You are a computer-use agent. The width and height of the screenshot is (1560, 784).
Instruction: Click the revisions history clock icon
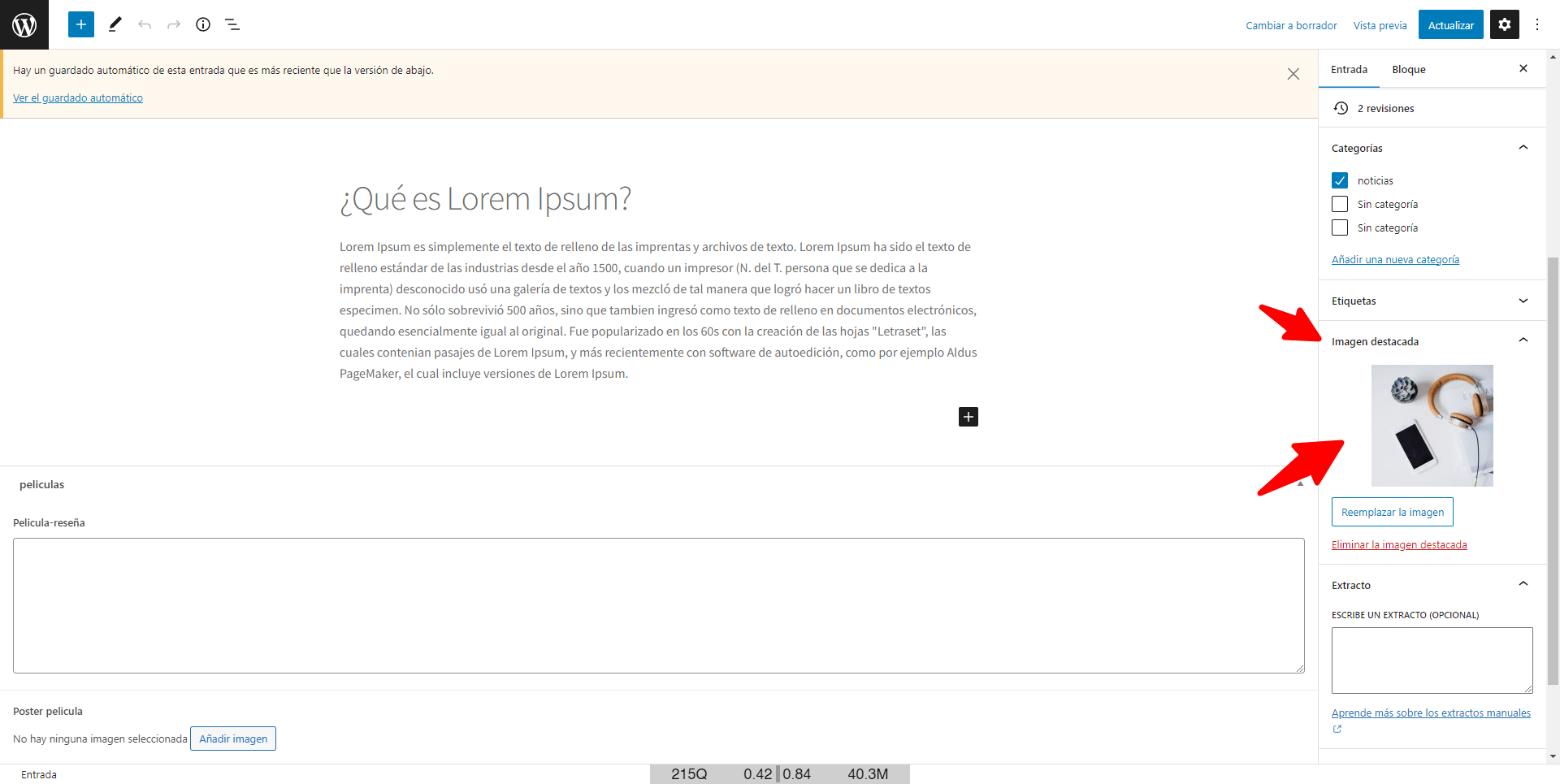(1341, 108)
